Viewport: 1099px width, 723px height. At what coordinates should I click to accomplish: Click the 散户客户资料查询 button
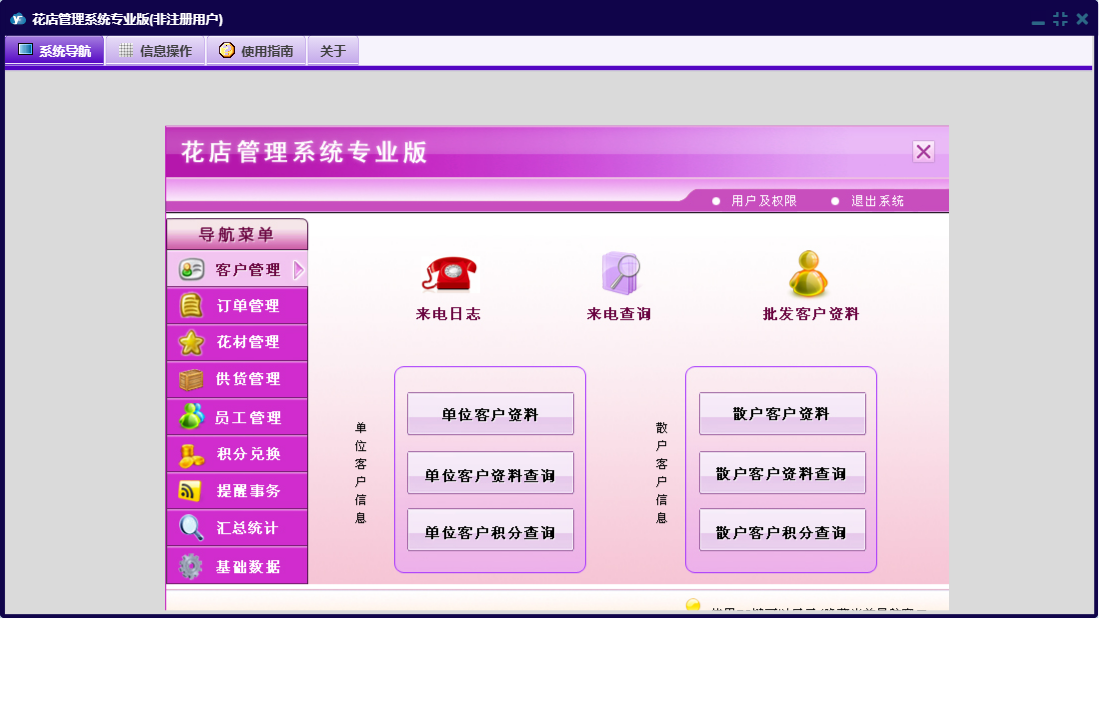pos(782,474)
